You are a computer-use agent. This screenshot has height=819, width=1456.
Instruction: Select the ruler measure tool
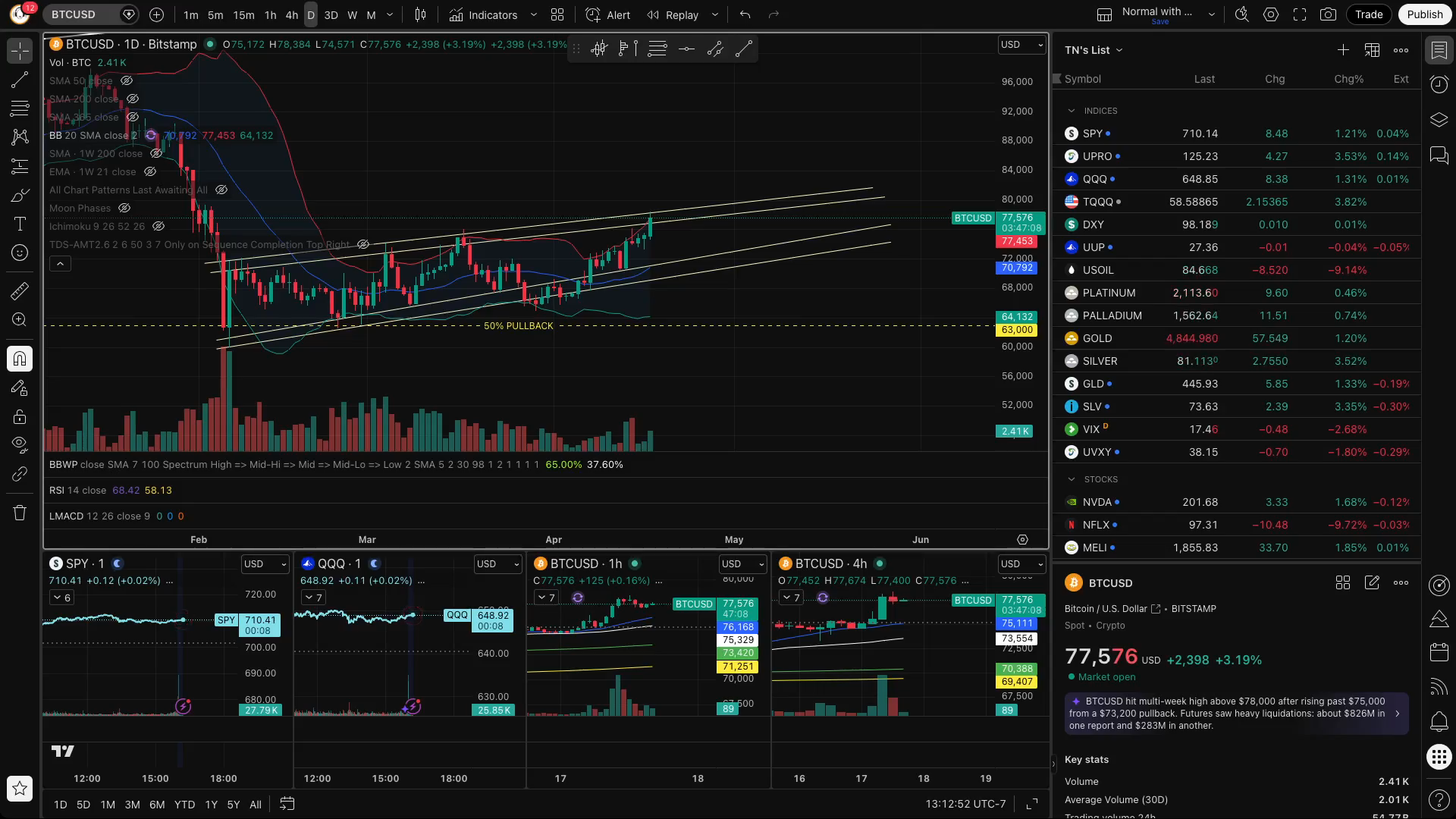point(20,290)
